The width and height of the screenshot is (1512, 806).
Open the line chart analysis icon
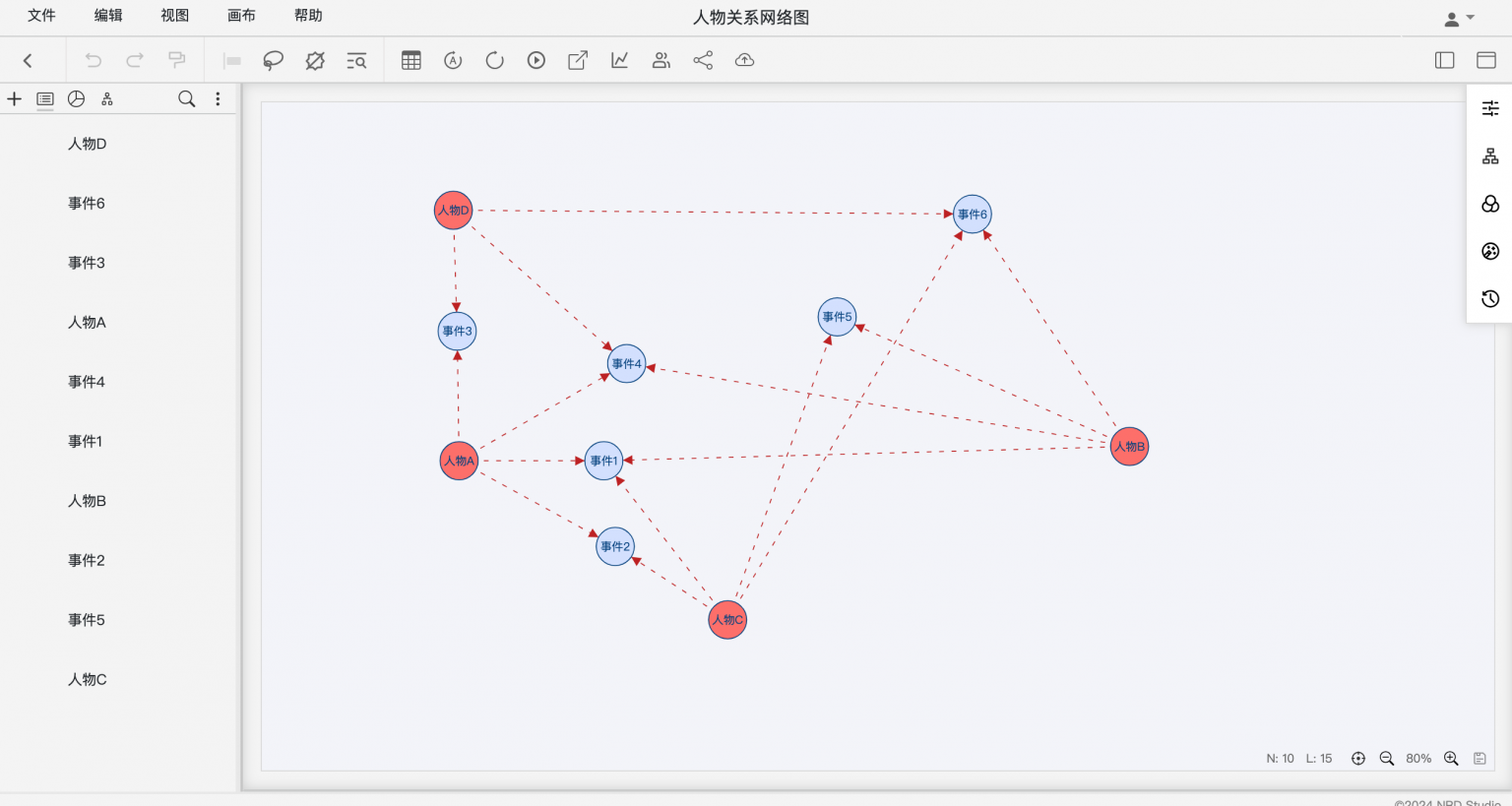point(620,61)
